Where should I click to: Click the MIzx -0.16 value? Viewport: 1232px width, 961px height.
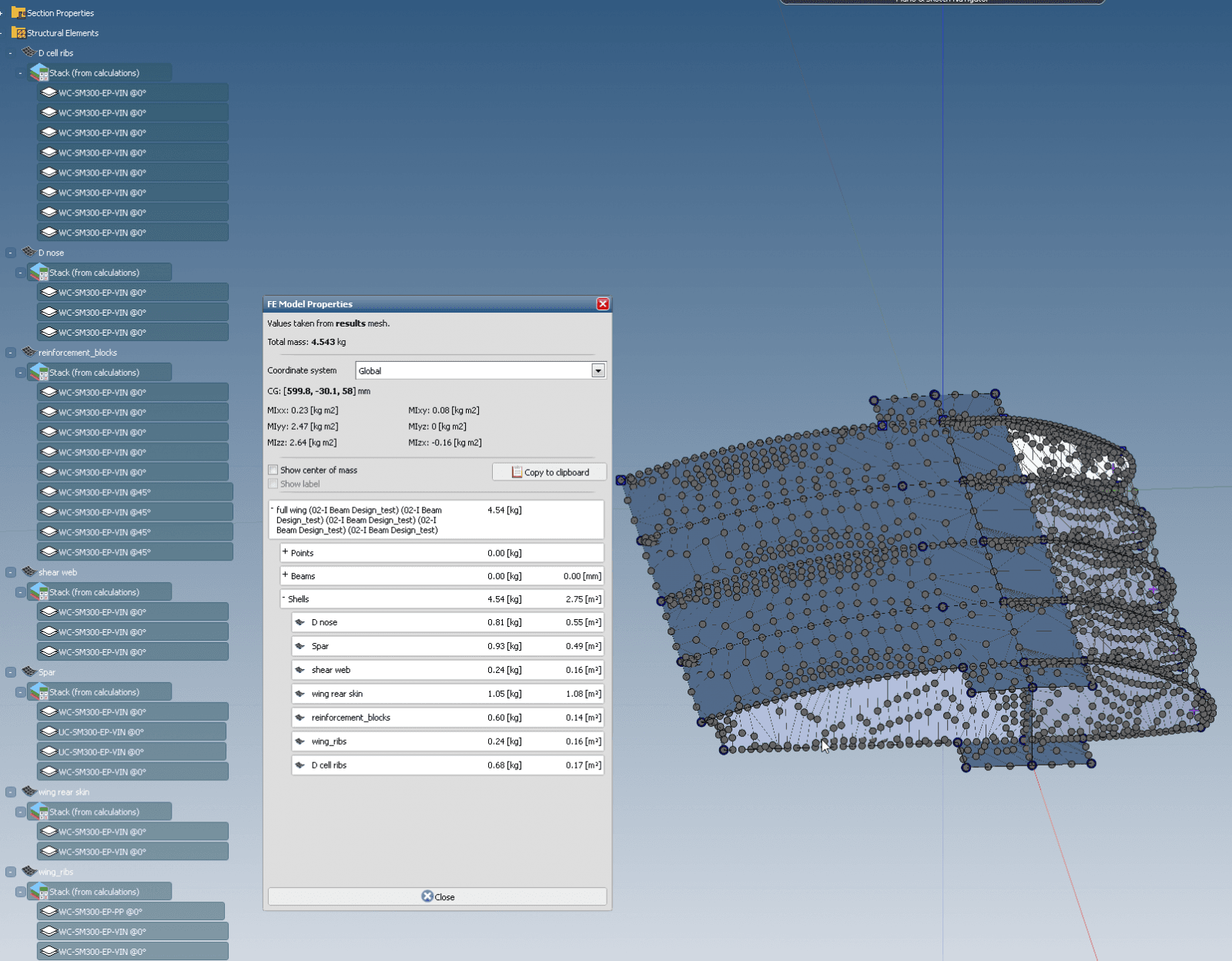[x=445, y=443]
